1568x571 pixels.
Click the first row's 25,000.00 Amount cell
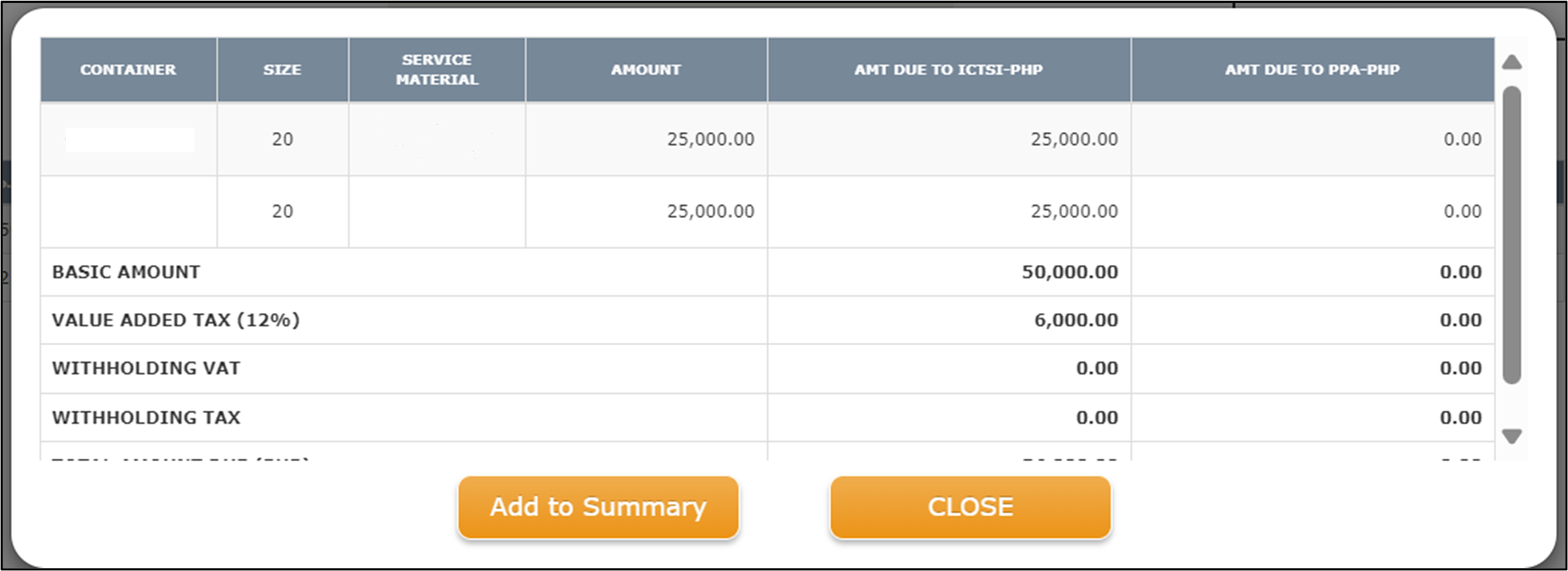(710, 139)
